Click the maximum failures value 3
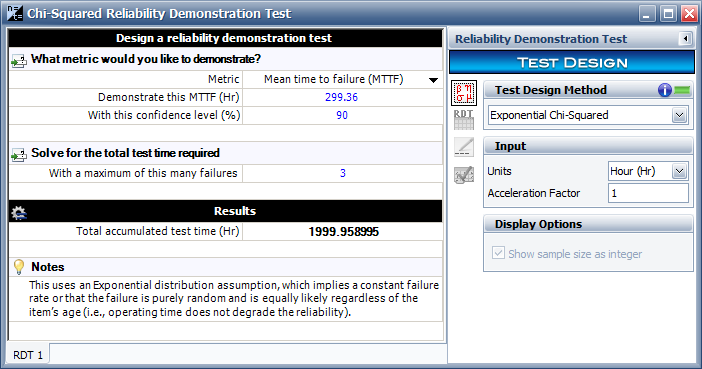The width and height of the screenshot is (702, 369). click(342, 173)
